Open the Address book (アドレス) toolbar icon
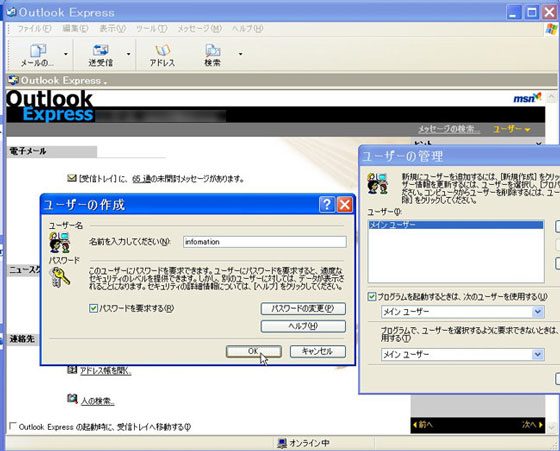560x451 pixels. click(162, 55)
